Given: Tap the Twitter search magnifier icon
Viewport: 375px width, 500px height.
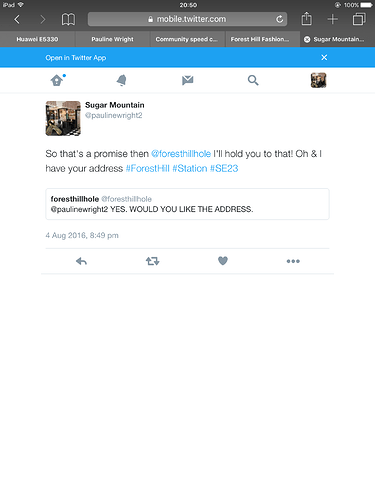Looking at the screenshot, I should click(253, 80).
